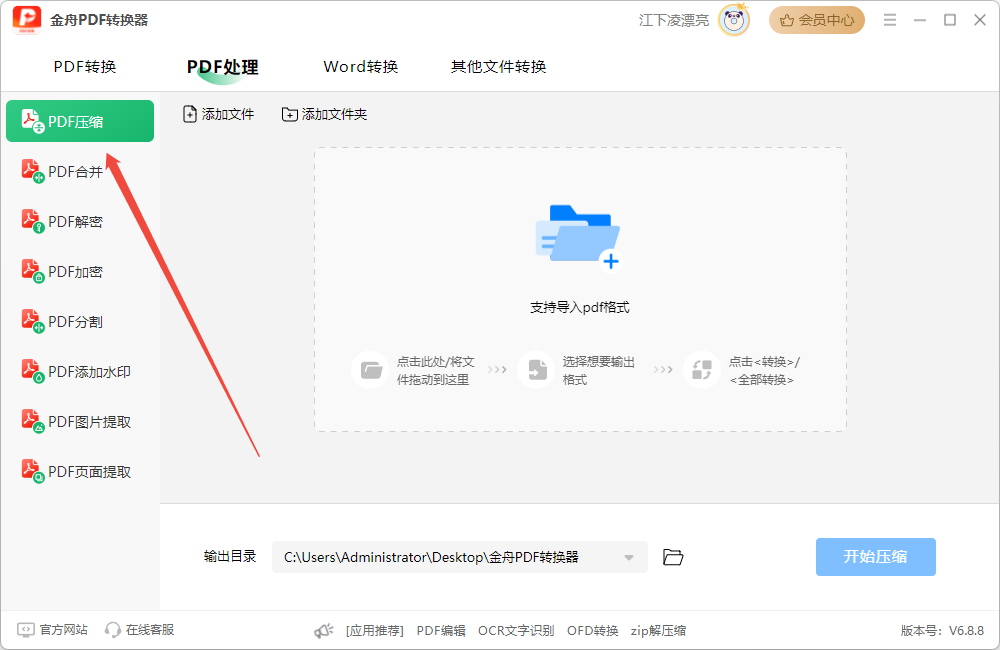This screenshot has height=650, width=1000.
Task: Minimize the application window
Action: click(920, 20)
